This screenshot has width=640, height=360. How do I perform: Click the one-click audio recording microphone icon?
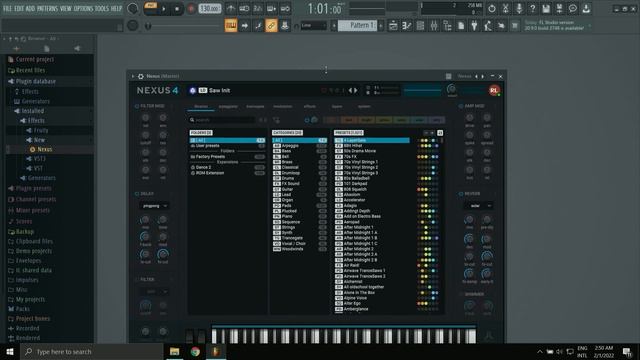pyautogui.click(x=519, y=8)
